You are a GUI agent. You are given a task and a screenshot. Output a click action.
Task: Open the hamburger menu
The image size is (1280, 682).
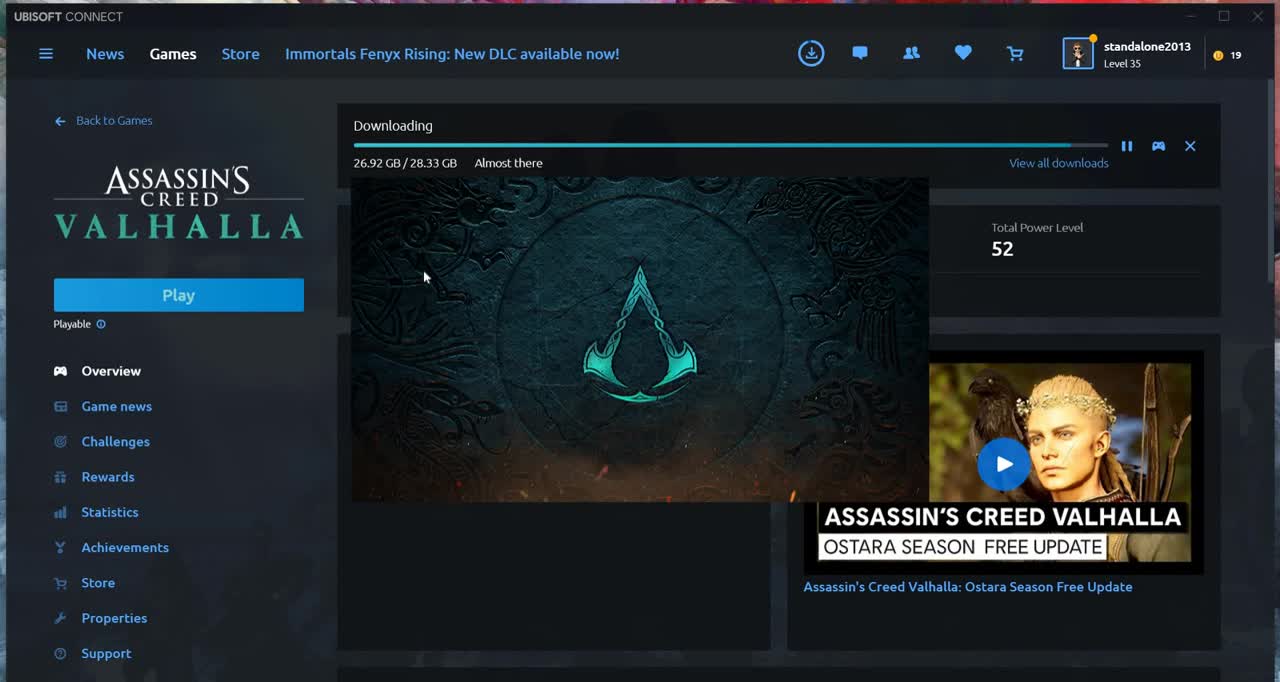click(46, 54)
